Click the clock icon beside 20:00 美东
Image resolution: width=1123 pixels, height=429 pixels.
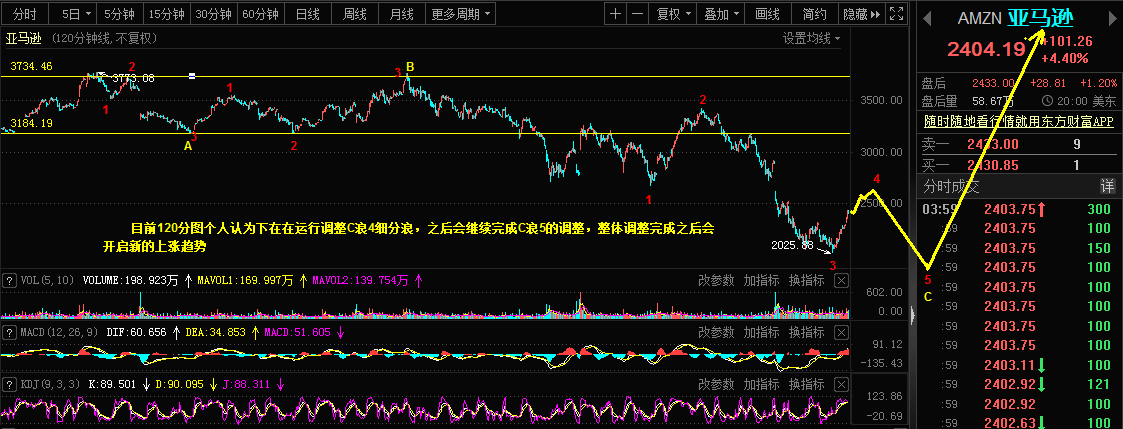(1047, 101)
